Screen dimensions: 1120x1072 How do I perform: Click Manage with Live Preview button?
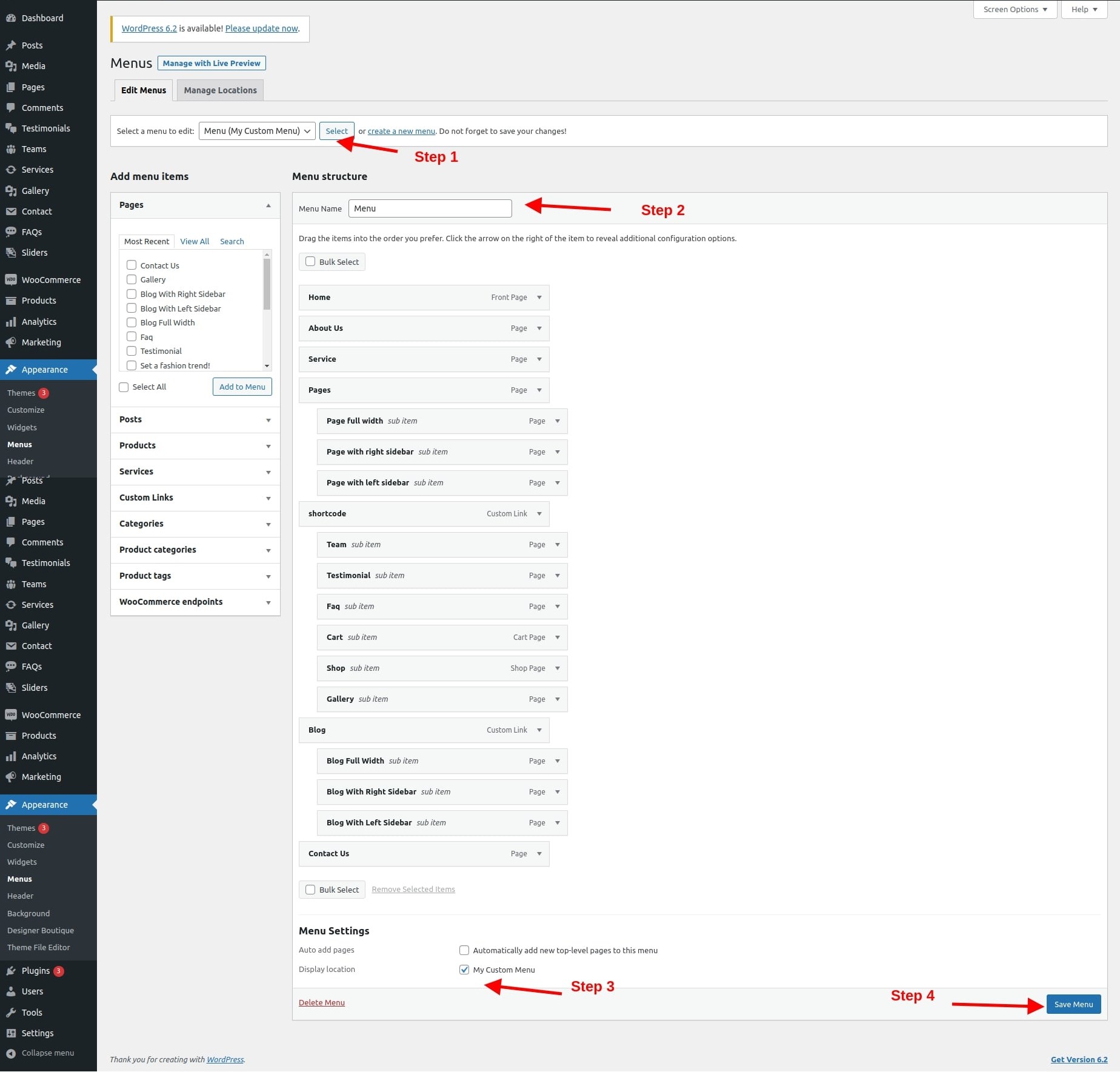212,63
